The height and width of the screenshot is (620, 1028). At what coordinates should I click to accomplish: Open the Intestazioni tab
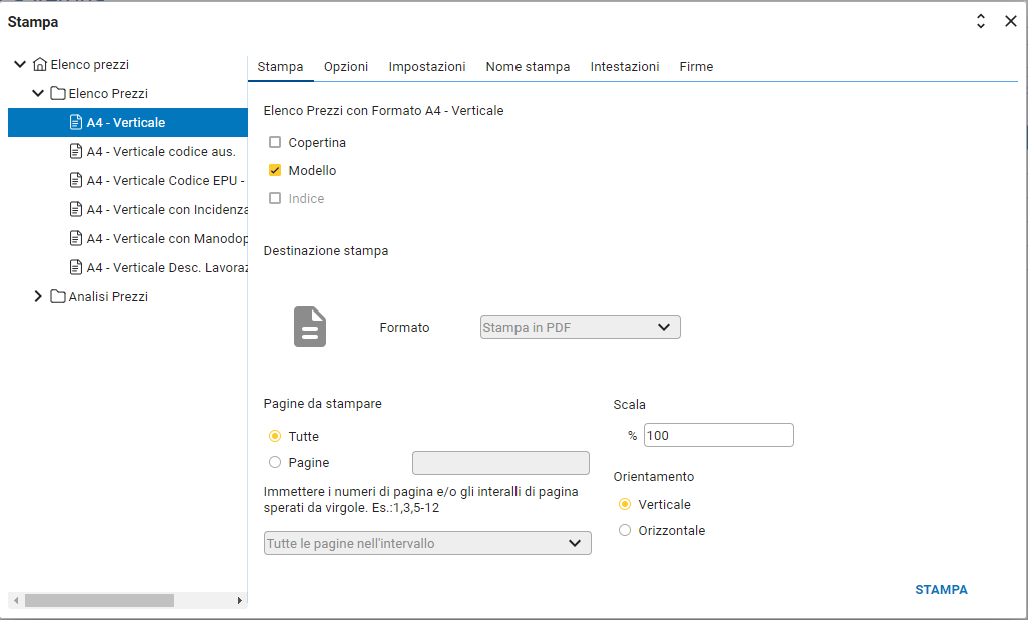click(625, 67)
